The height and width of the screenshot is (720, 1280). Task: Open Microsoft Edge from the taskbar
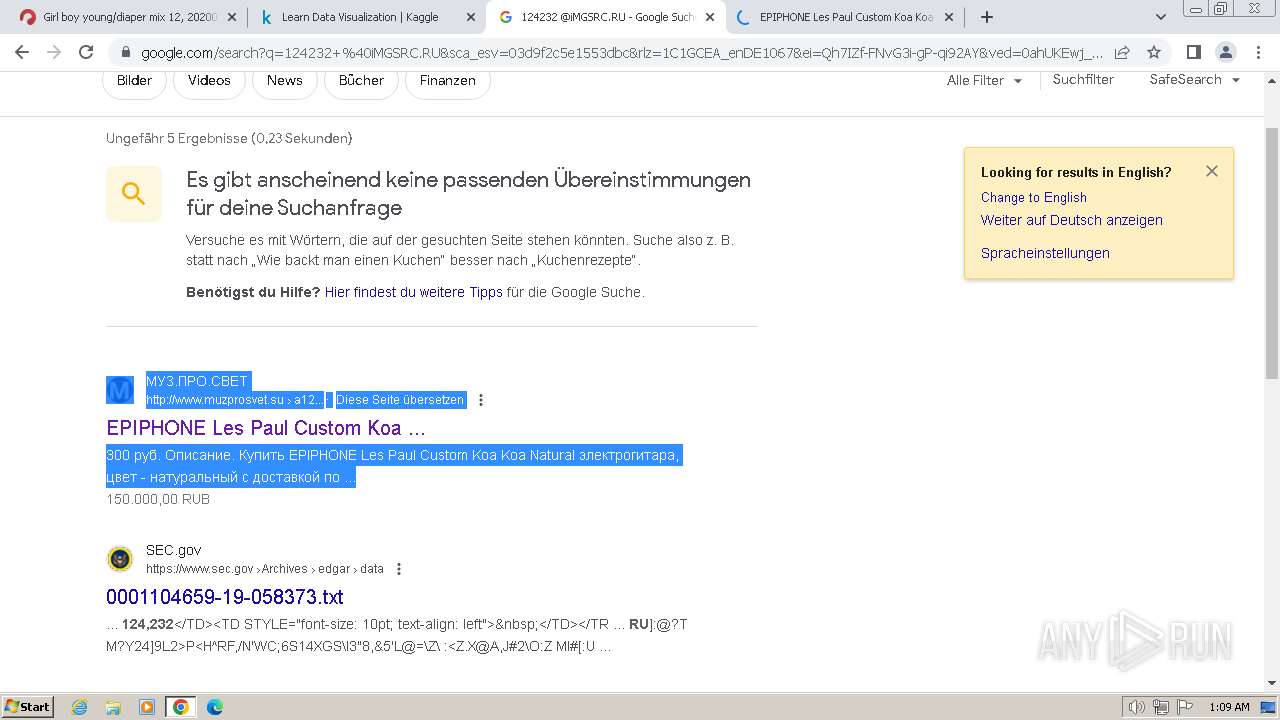coord(215,707)
